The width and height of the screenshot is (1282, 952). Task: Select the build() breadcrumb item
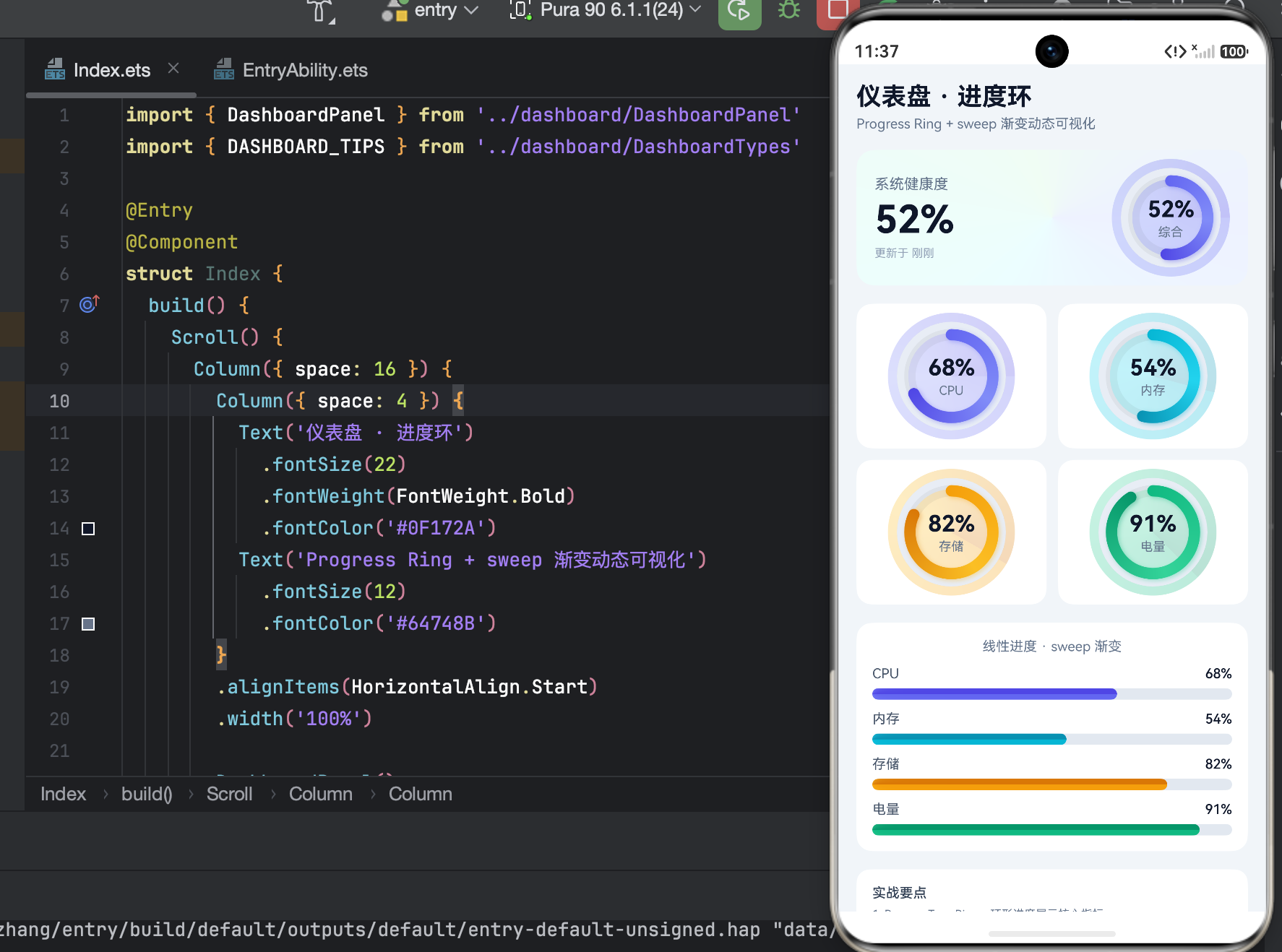tap(147, 794)
